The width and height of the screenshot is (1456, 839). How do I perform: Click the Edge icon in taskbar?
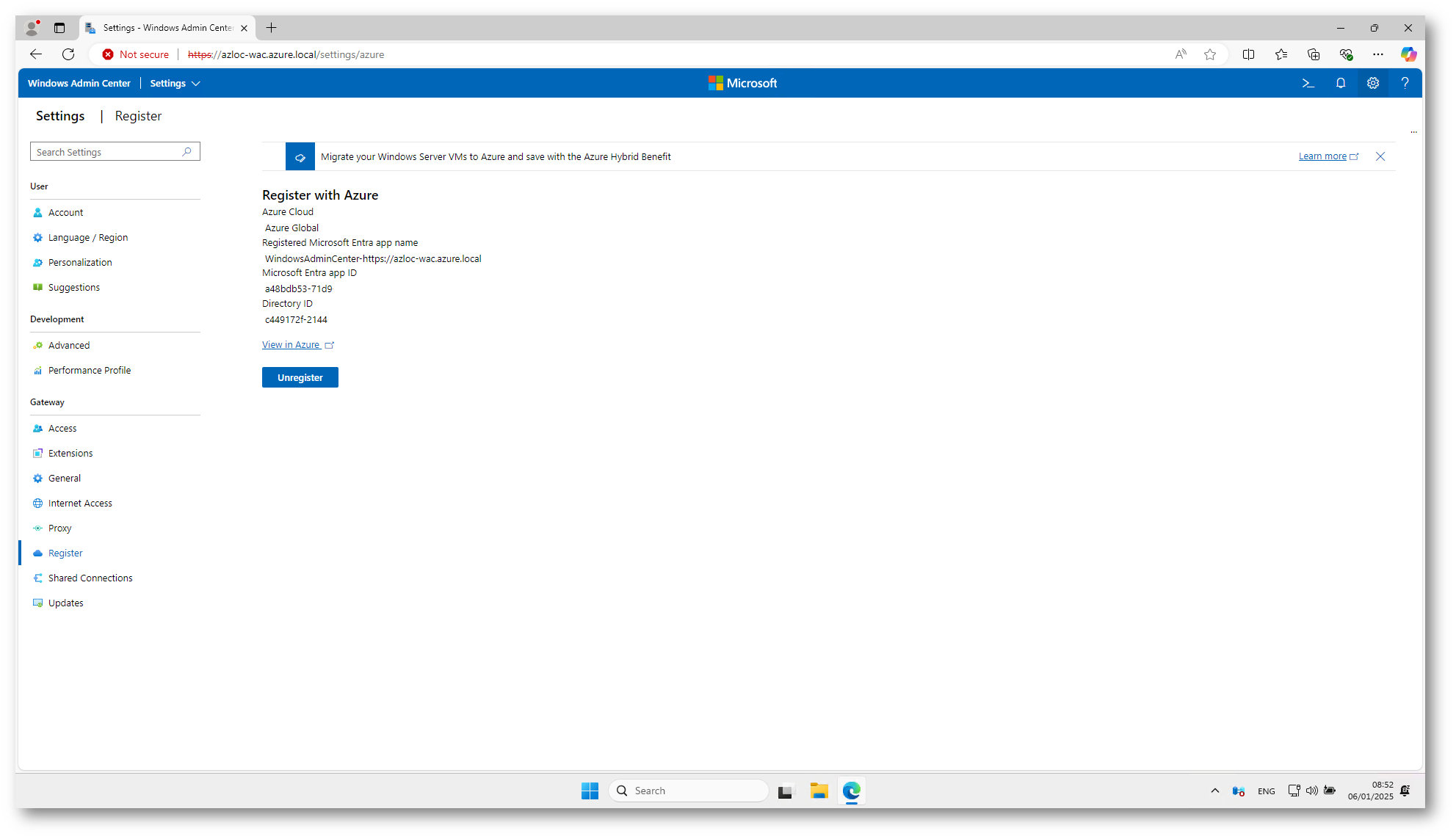[851, 791]
